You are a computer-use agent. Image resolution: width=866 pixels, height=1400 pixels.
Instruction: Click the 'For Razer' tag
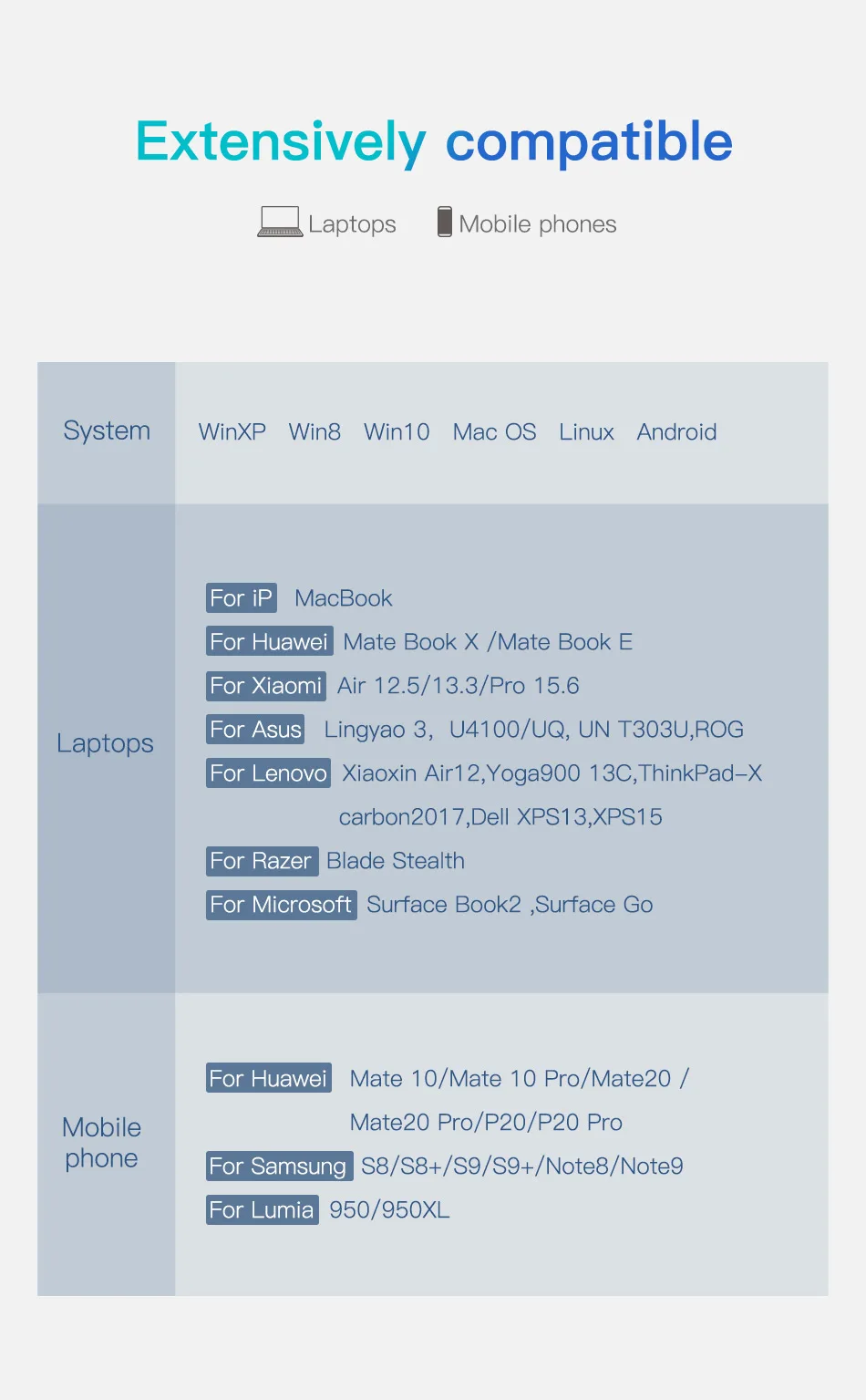263,861
